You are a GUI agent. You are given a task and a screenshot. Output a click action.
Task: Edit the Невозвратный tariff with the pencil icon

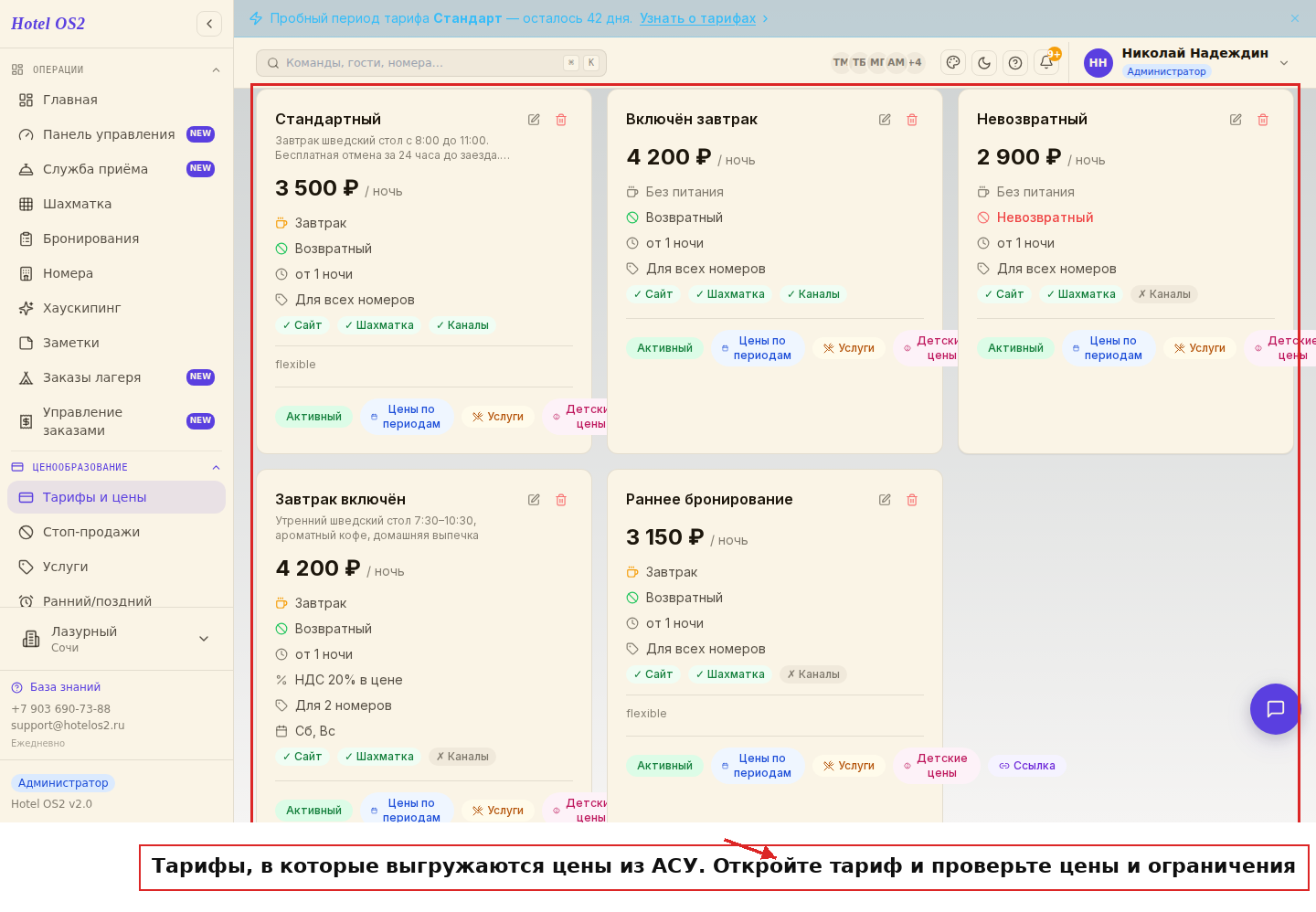coord(1236,120)
